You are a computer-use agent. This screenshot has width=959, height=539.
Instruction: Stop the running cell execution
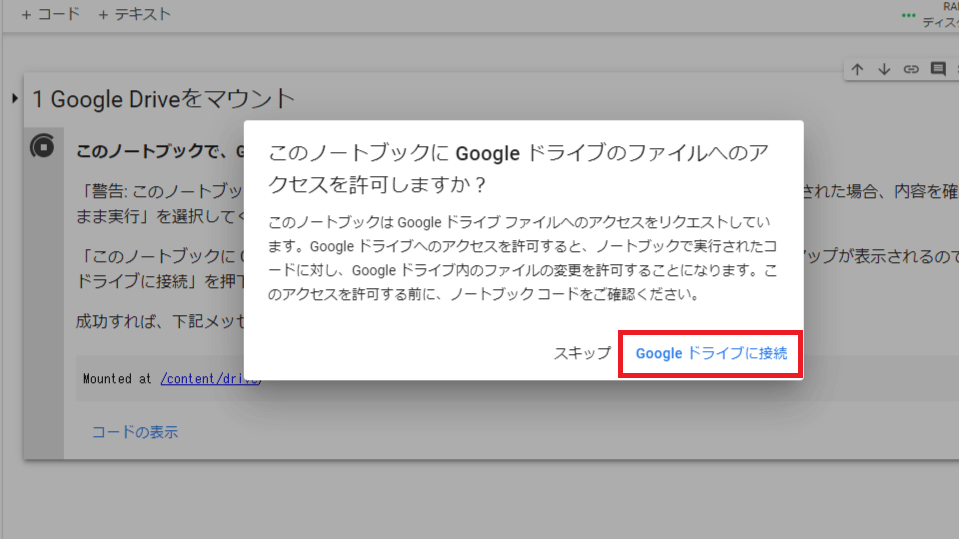click(x=43, y=146)
